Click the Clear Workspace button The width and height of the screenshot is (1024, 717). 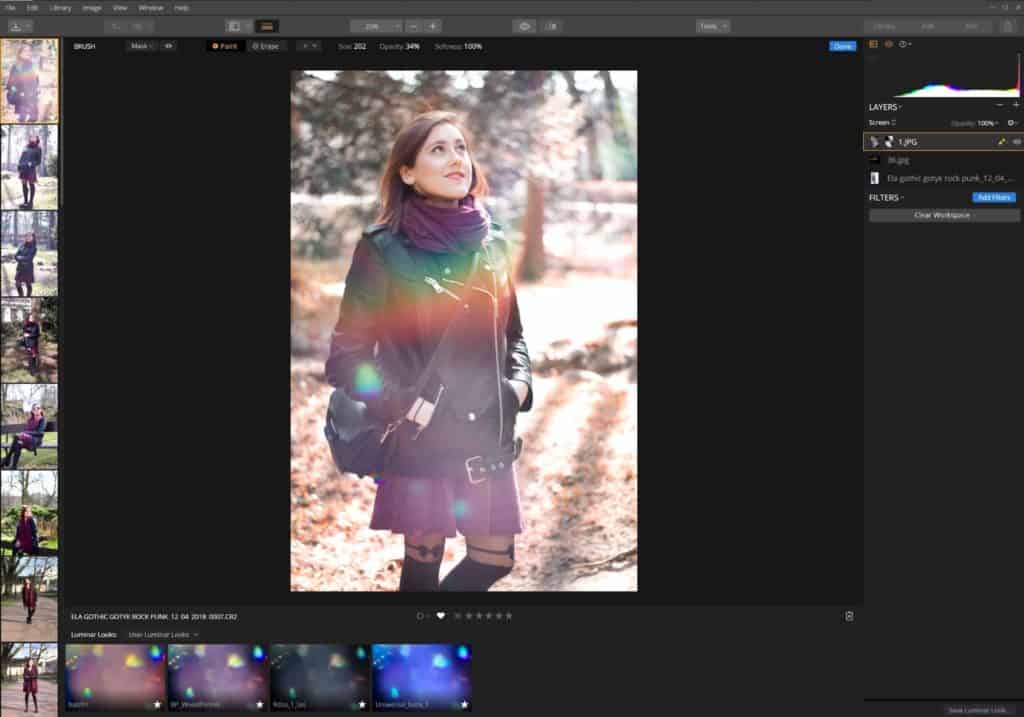tap(944, 215)
